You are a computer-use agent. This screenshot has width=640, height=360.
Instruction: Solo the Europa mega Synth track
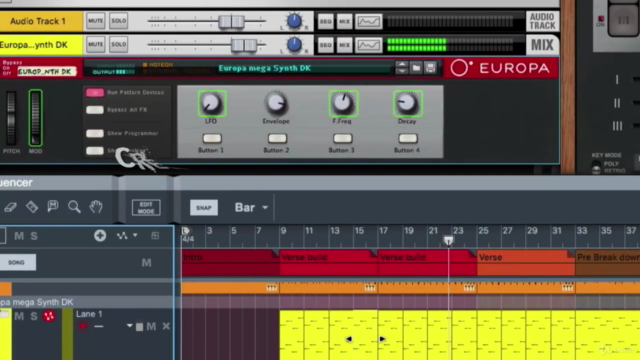point(34,316)
